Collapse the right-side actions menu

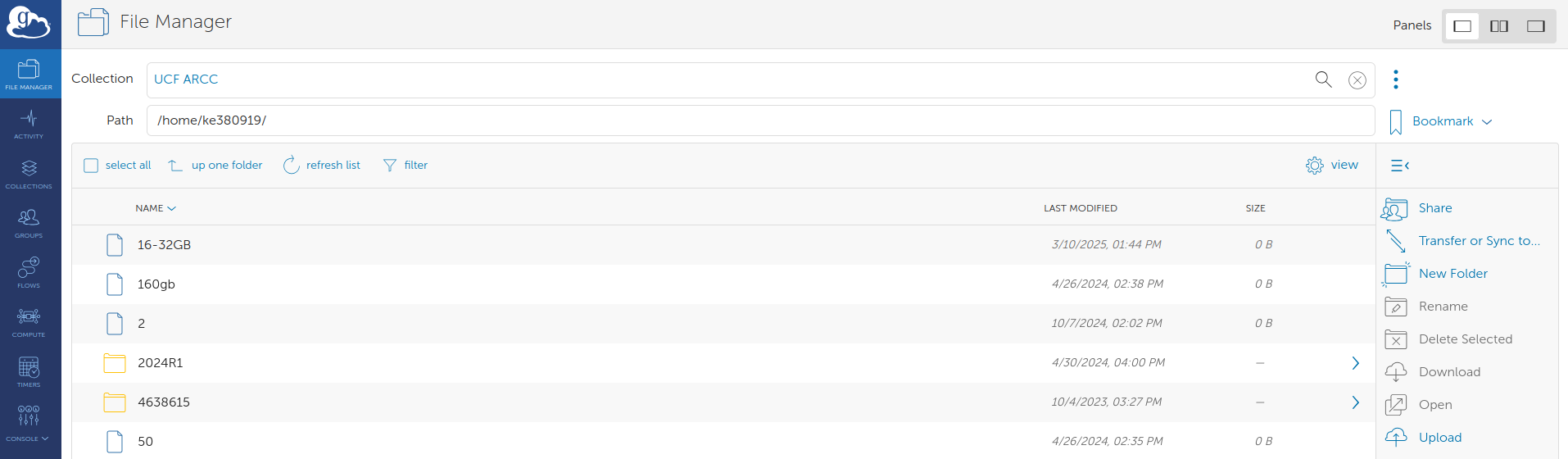coord(1400,166)
